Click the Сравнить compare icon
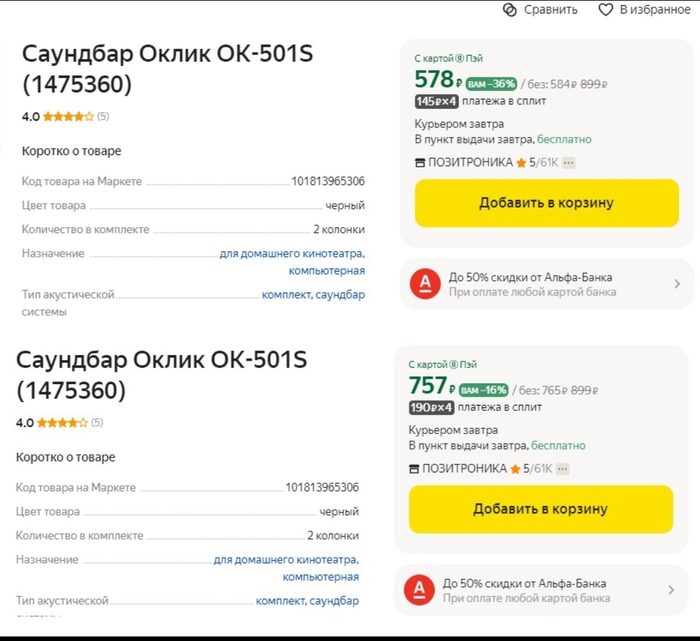 [x=510, y=9]
